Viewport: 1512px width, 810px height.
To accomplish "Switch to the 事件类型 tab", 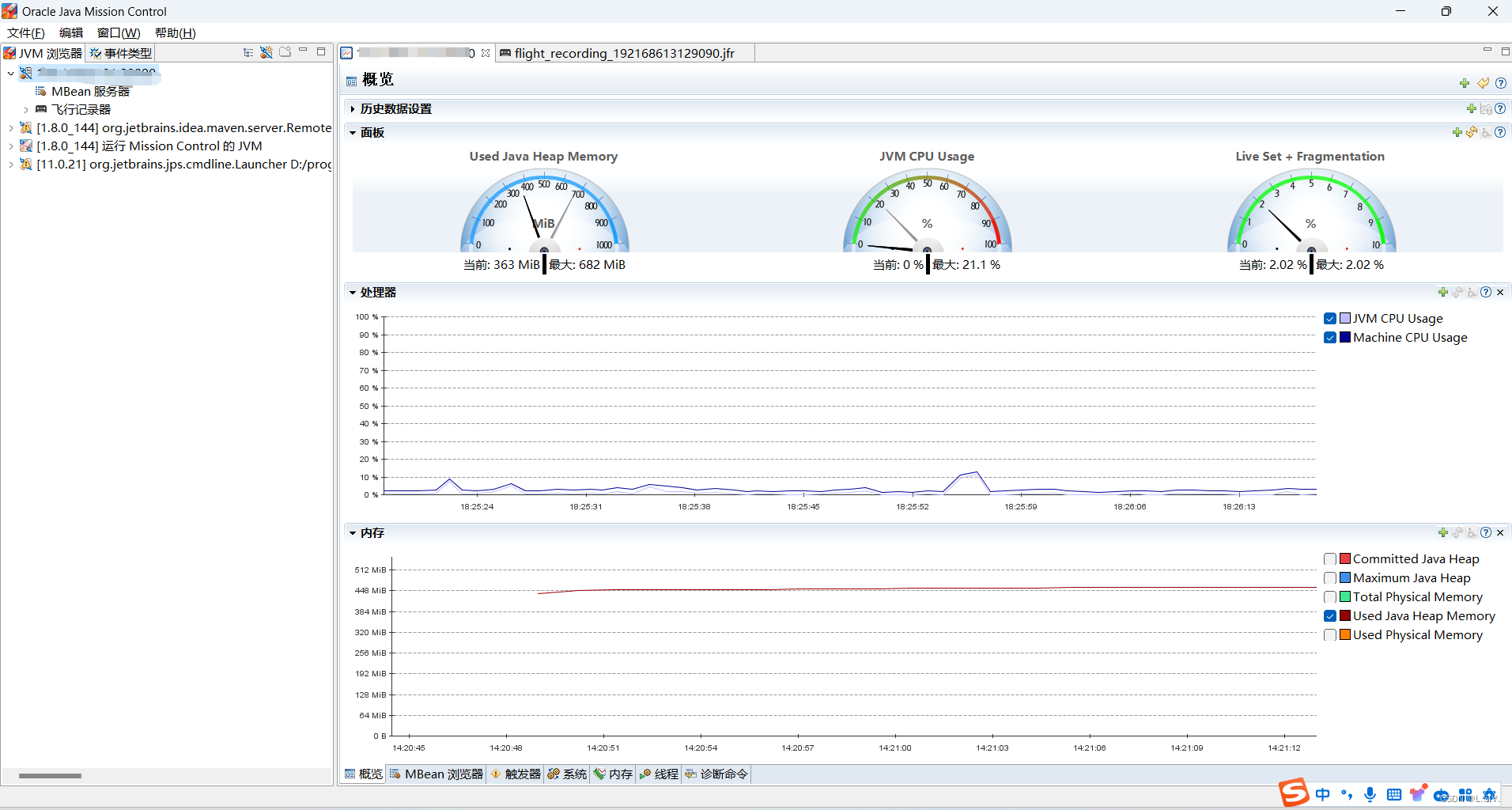I will (120, 53).
